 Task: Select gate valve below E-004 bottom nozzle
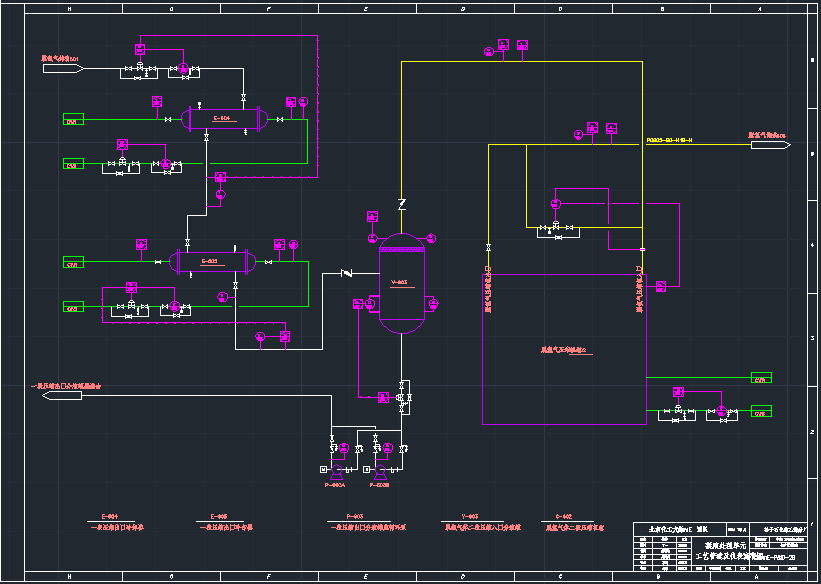coord(206,138)
